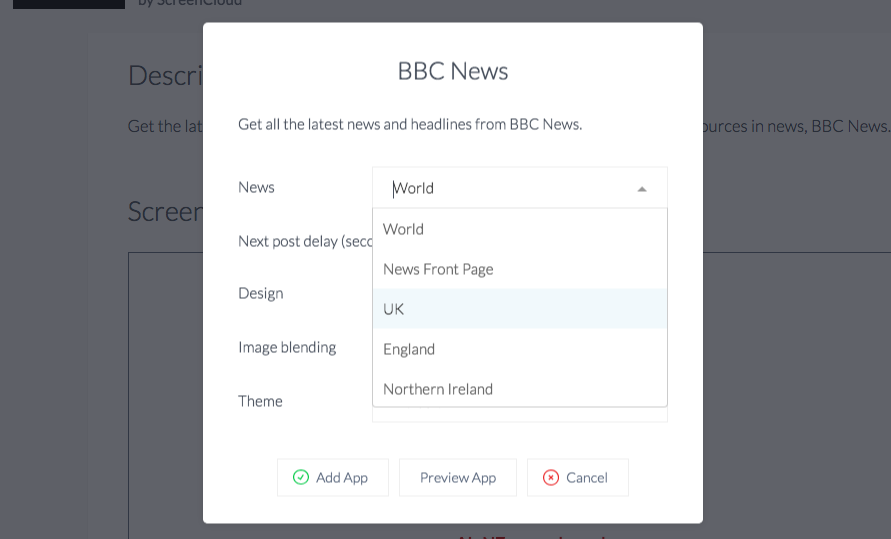Click the 'Get all the latest news' description
This screenshot has height=539, width=891.
pos(410,124)
